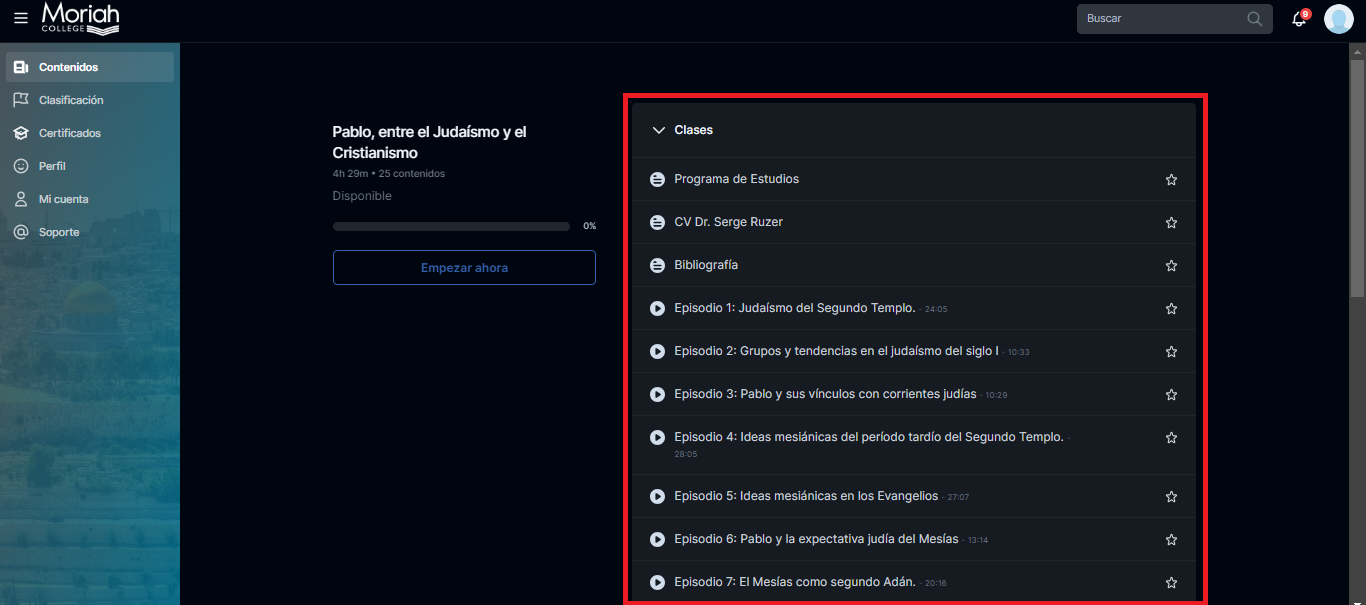1366x605 pixels.
Task: Open Episodio 6: Pablo y la expectativa judía
Action: tap(816, 539)
